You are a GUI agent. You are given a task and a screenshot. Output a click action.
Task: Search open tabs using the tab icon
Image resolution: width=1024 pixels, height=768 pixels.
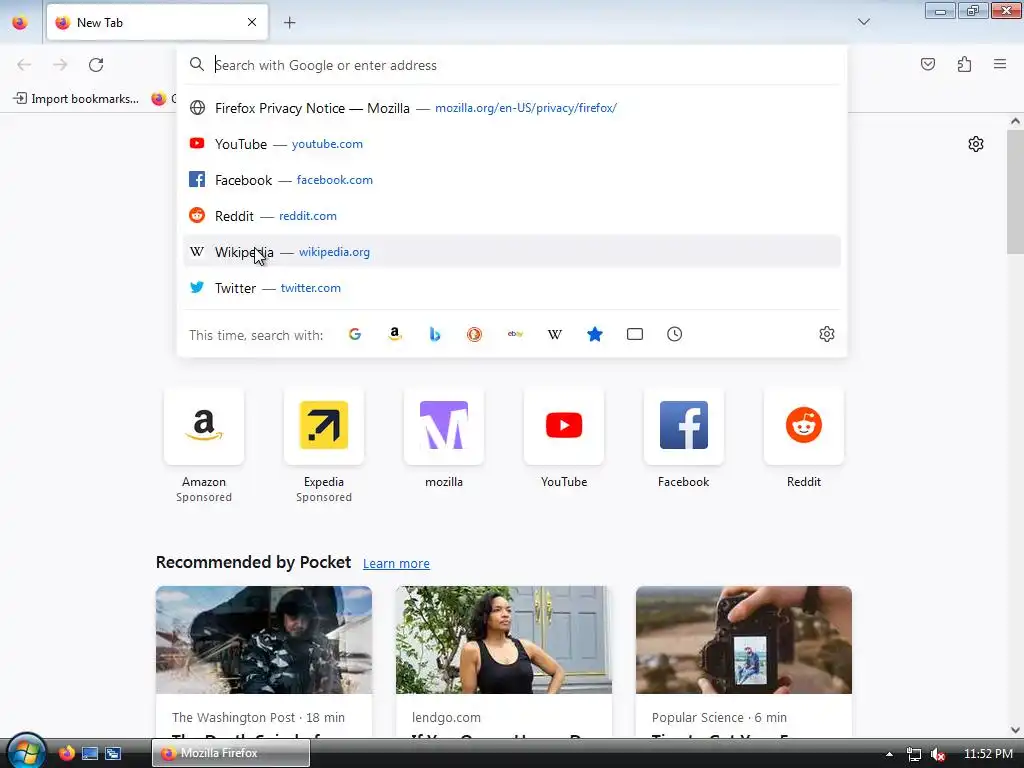pos(635,334)
